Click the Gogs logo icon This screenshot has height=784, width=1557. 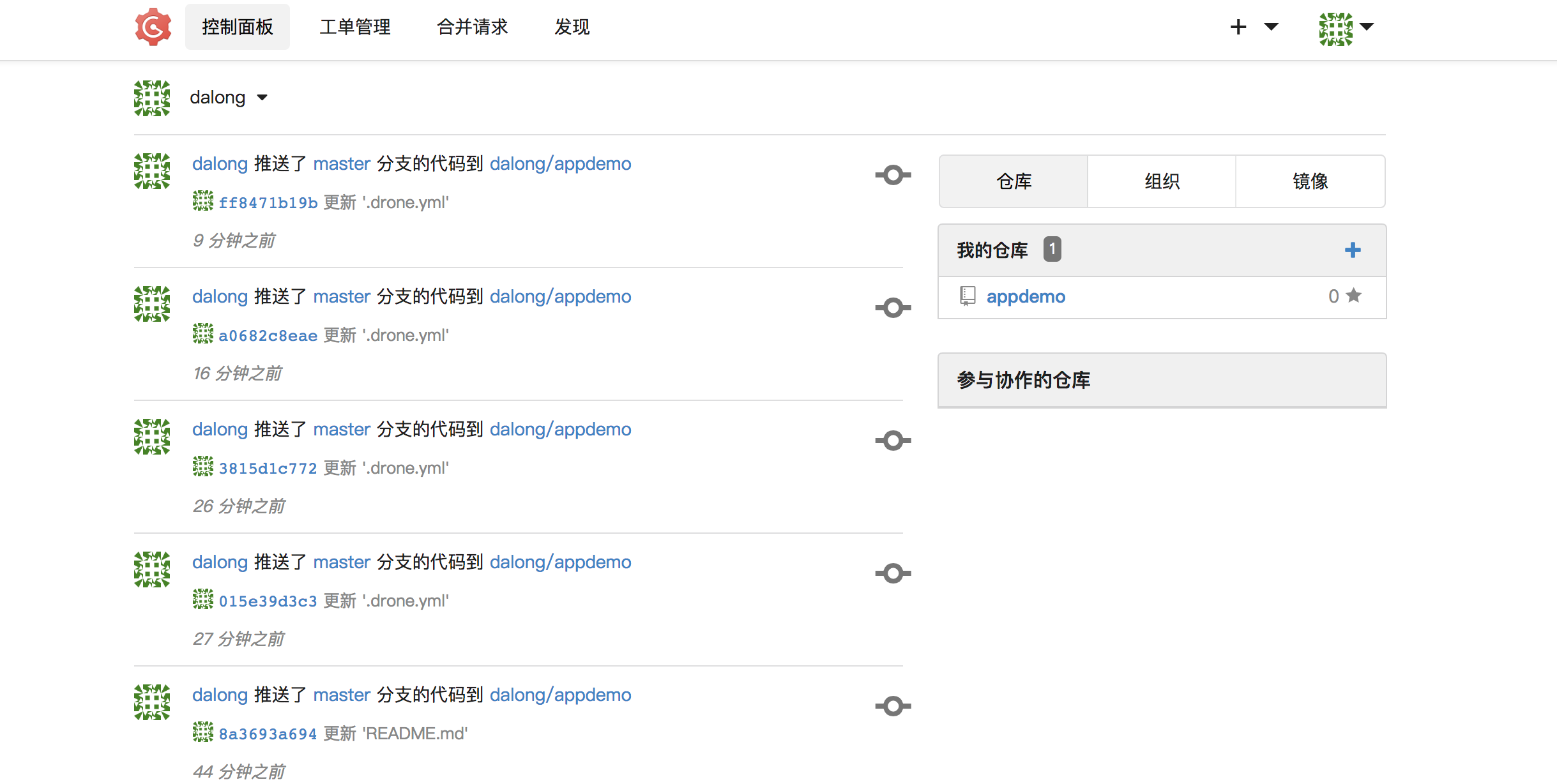153,27
